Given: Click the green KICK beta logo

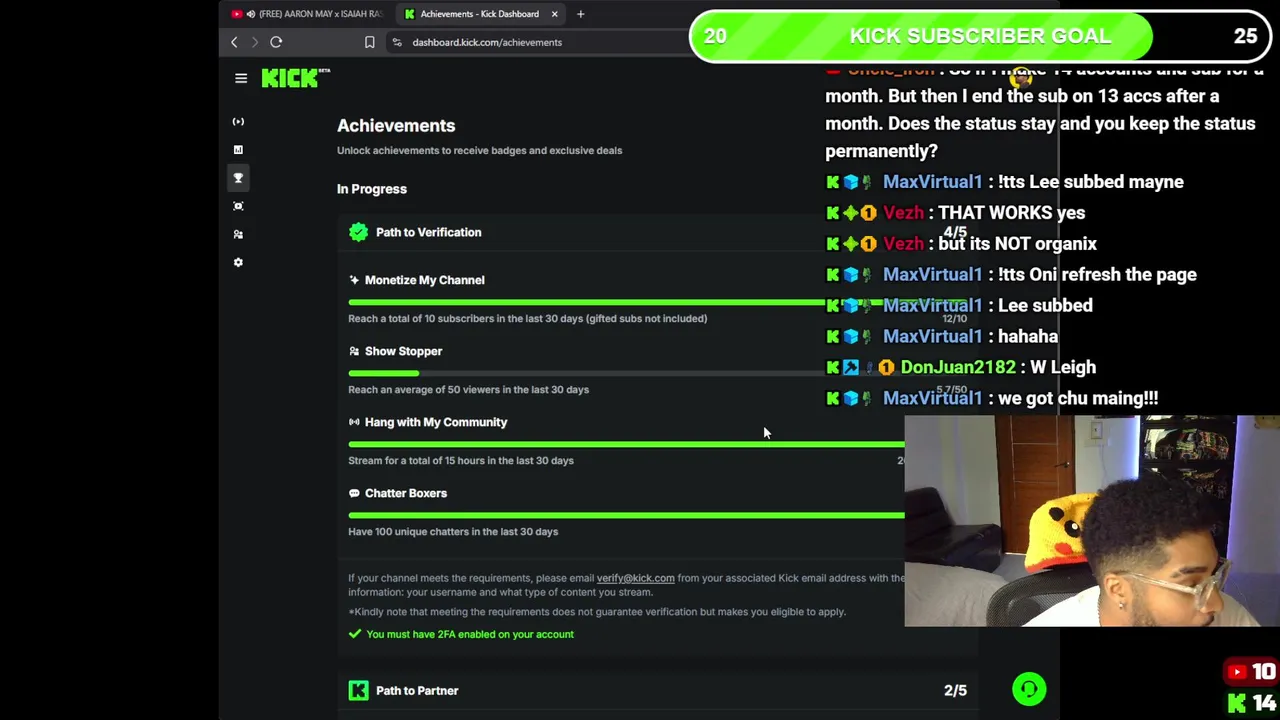Looking at the screenshot, I should click(x=295, y=77).
